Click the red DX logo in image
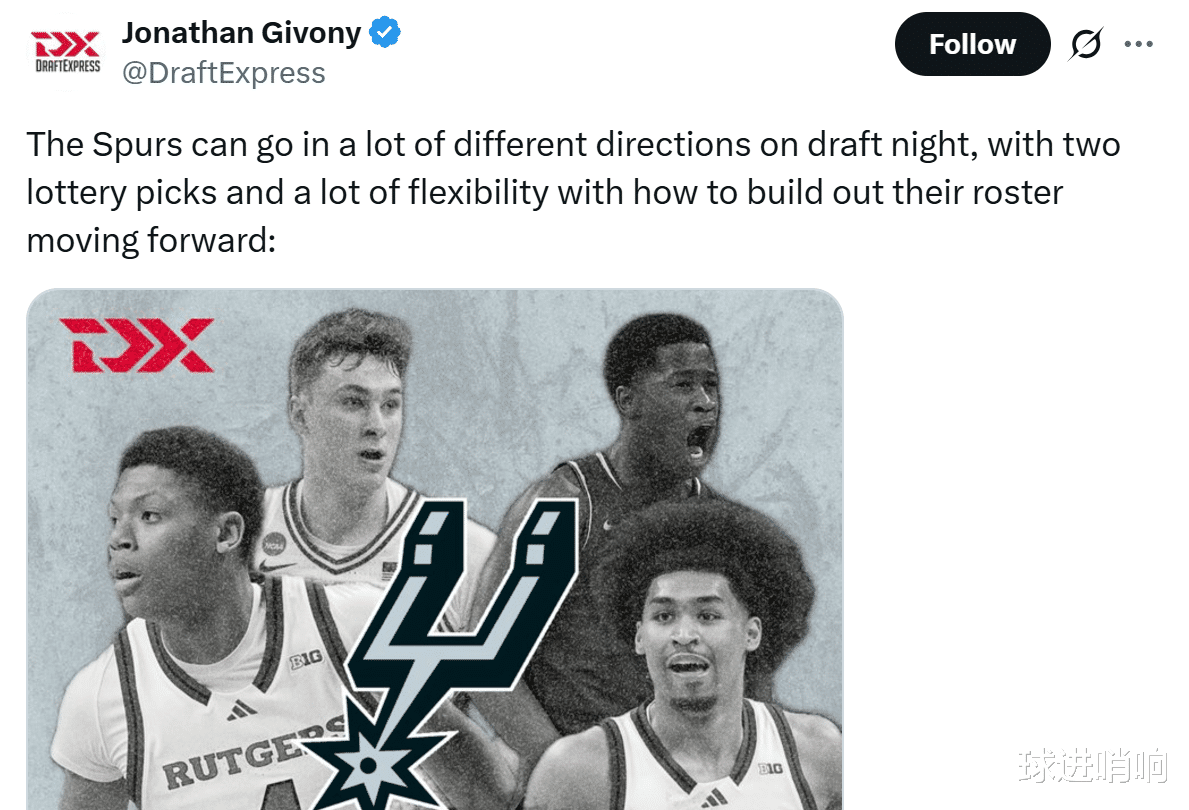The image size is (1189, 810). tap(136, 345)
